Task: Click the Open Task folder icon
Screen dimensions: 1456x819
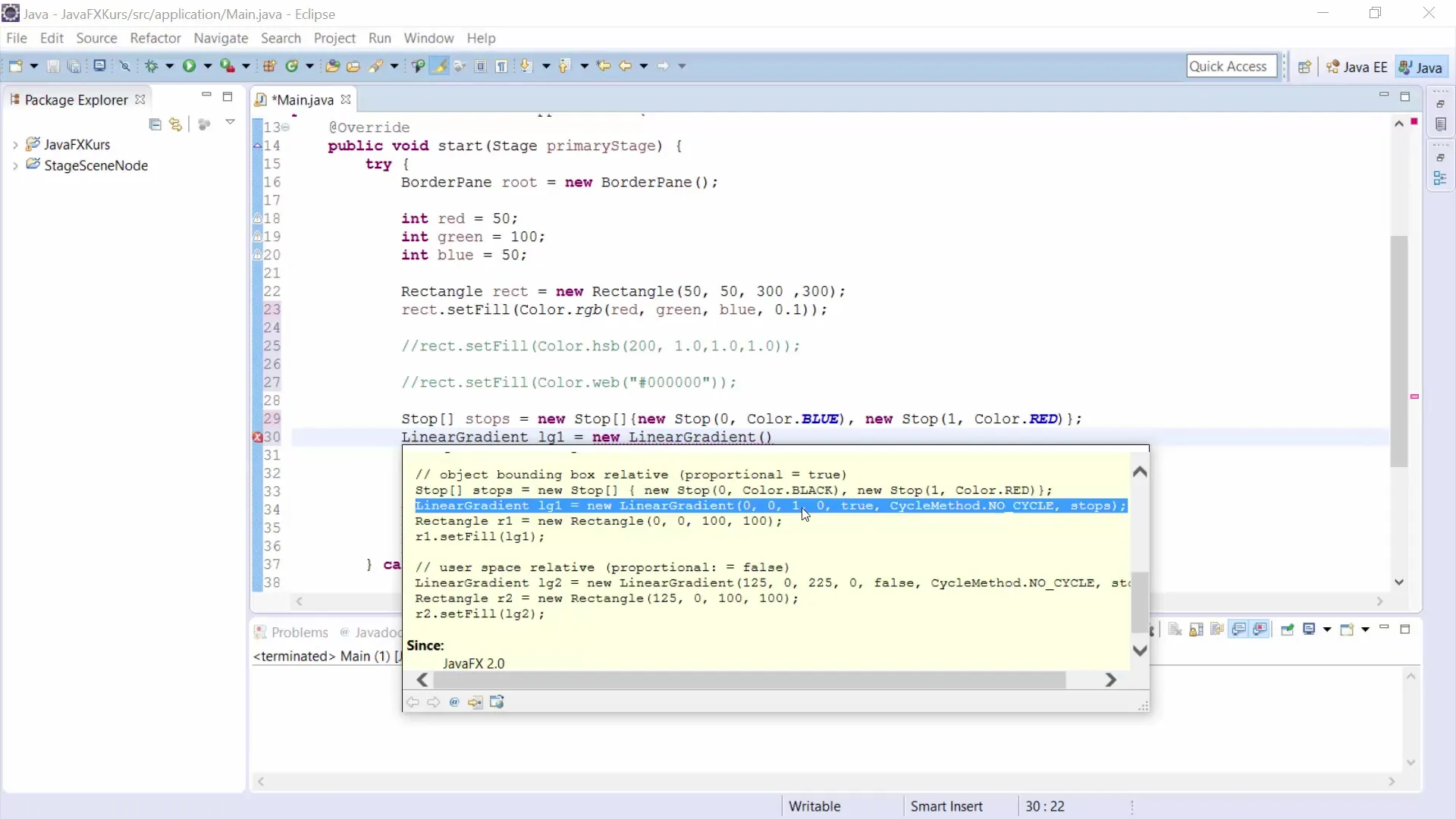Action: point(353,66)
